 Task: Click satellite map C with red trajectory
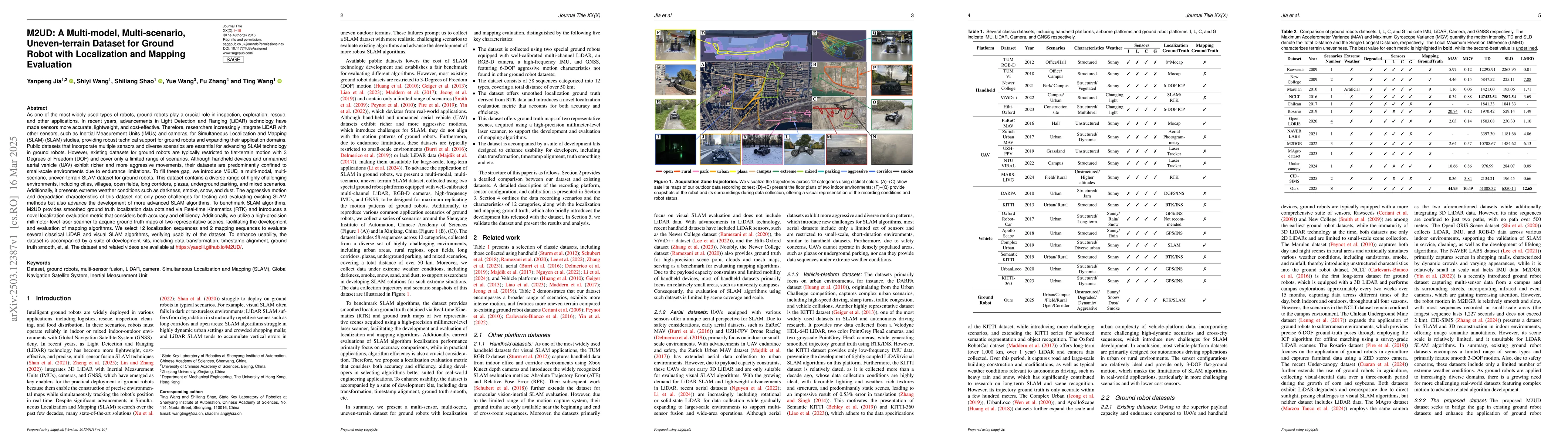point(840,114)
